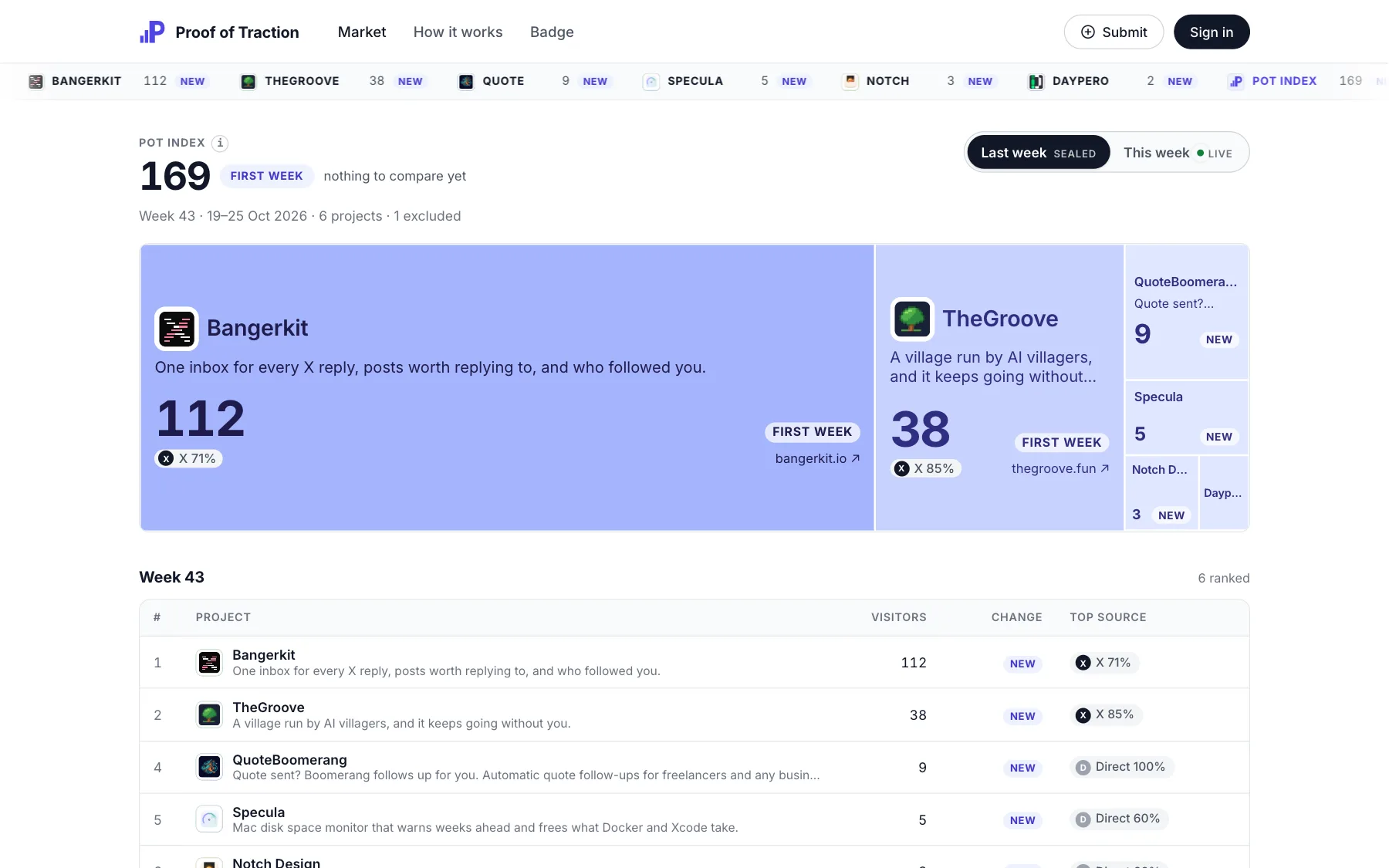Click the TOP SOURCE column header
The width and height of the screenshot is (1389, 868).
1107,617
